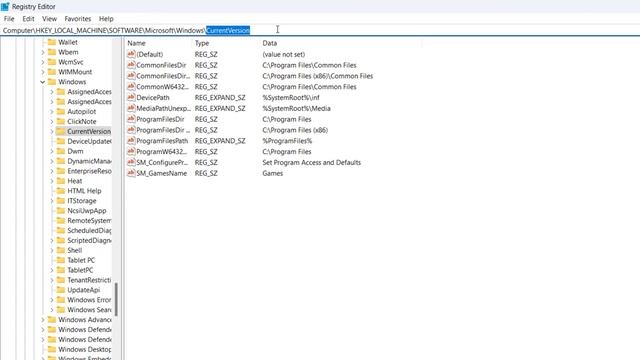
Task: Expand the WcmSvc key
Action: pyautogui.click(x=43, y=62)
